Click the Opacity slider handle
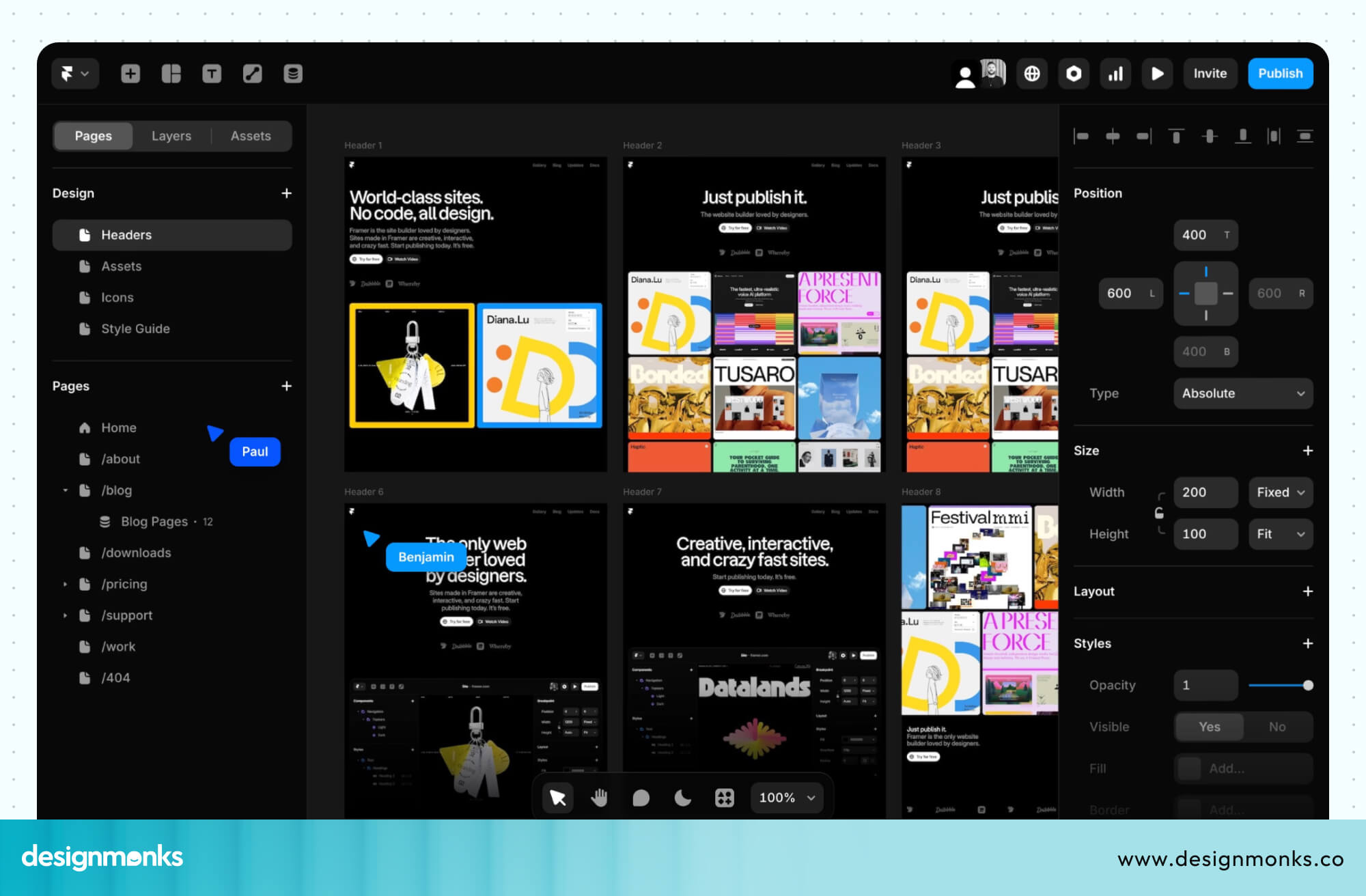 (x=1308, y=685)
